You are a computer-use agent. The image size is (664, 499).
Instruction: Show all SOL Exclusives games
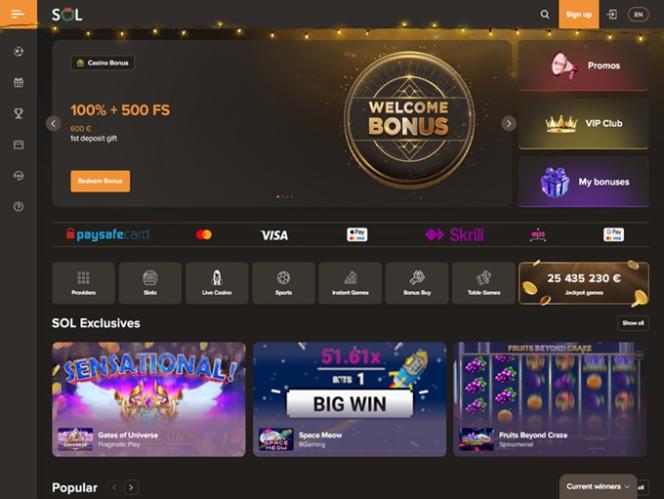(633, 323)
